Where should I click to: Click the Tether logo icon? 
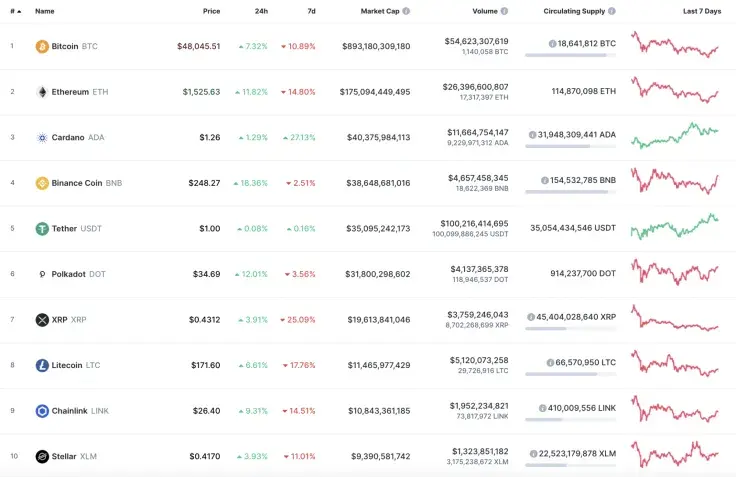tap(42, 229)
